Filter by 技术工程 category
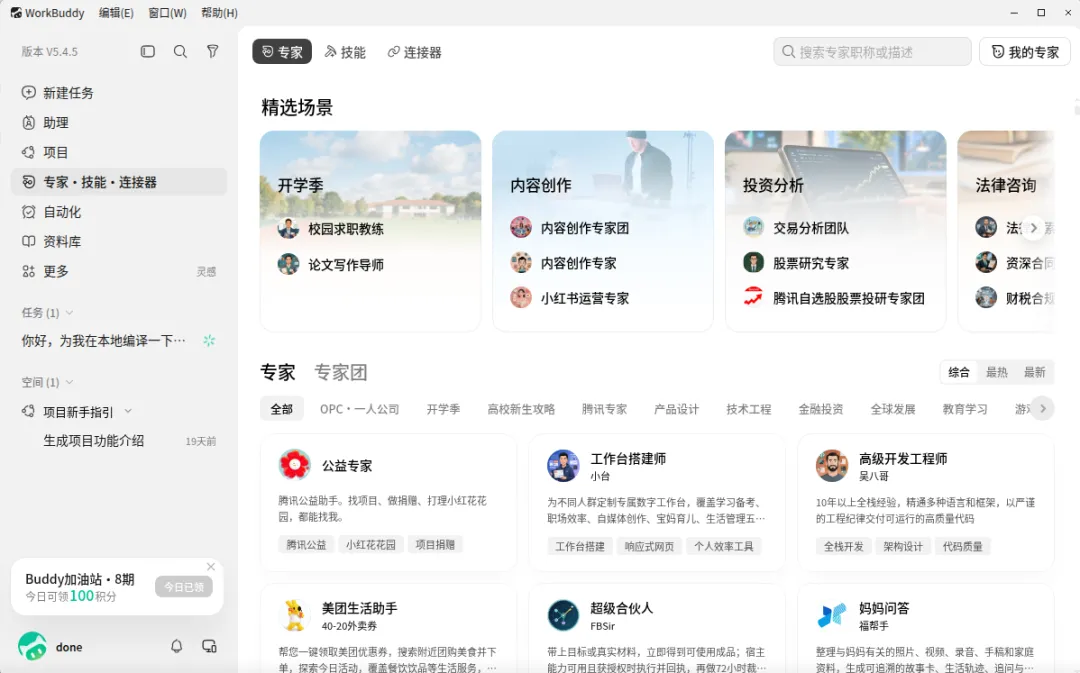The height and width of the screenshot is (673, 1080). click(749, 409)
